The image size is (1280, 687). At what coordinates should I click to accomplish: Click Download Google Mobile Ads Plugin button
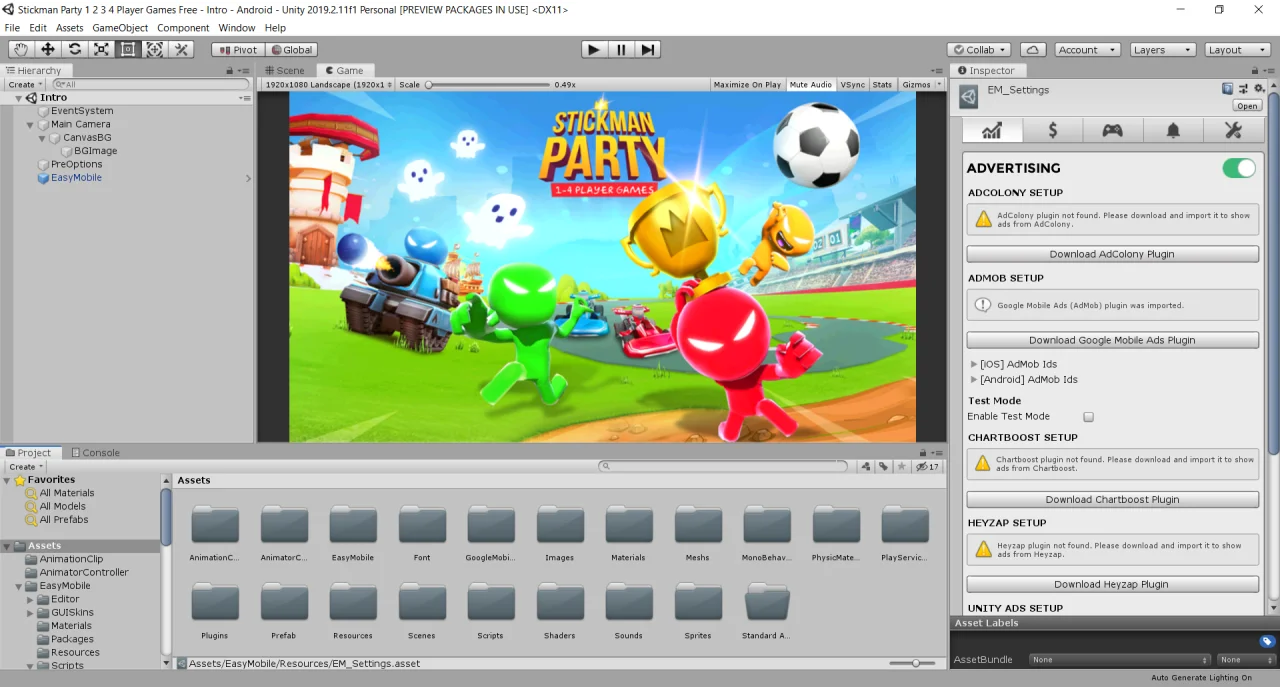click(1112, 340)
